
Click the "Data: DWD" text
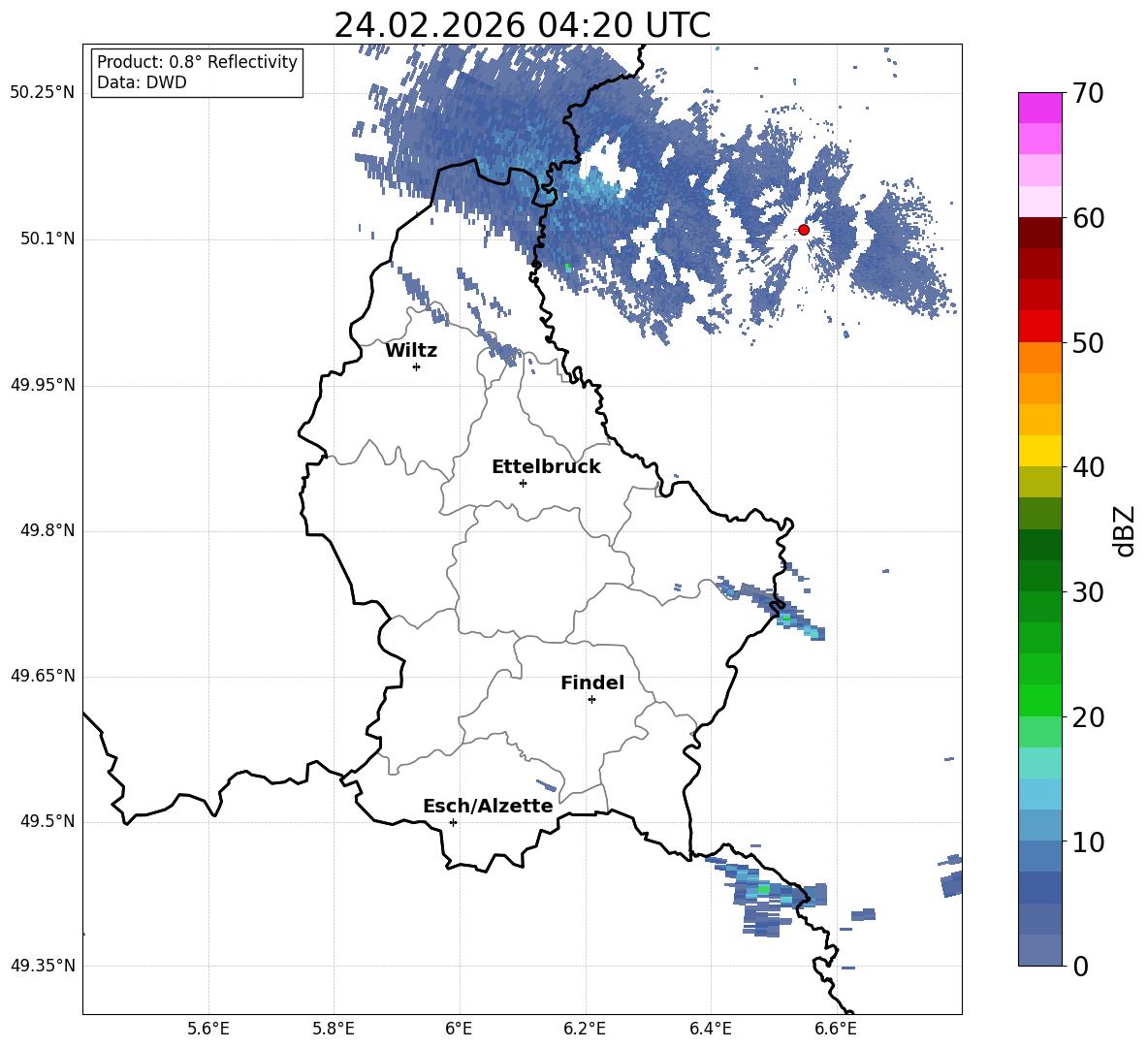[x=142, y=82]
